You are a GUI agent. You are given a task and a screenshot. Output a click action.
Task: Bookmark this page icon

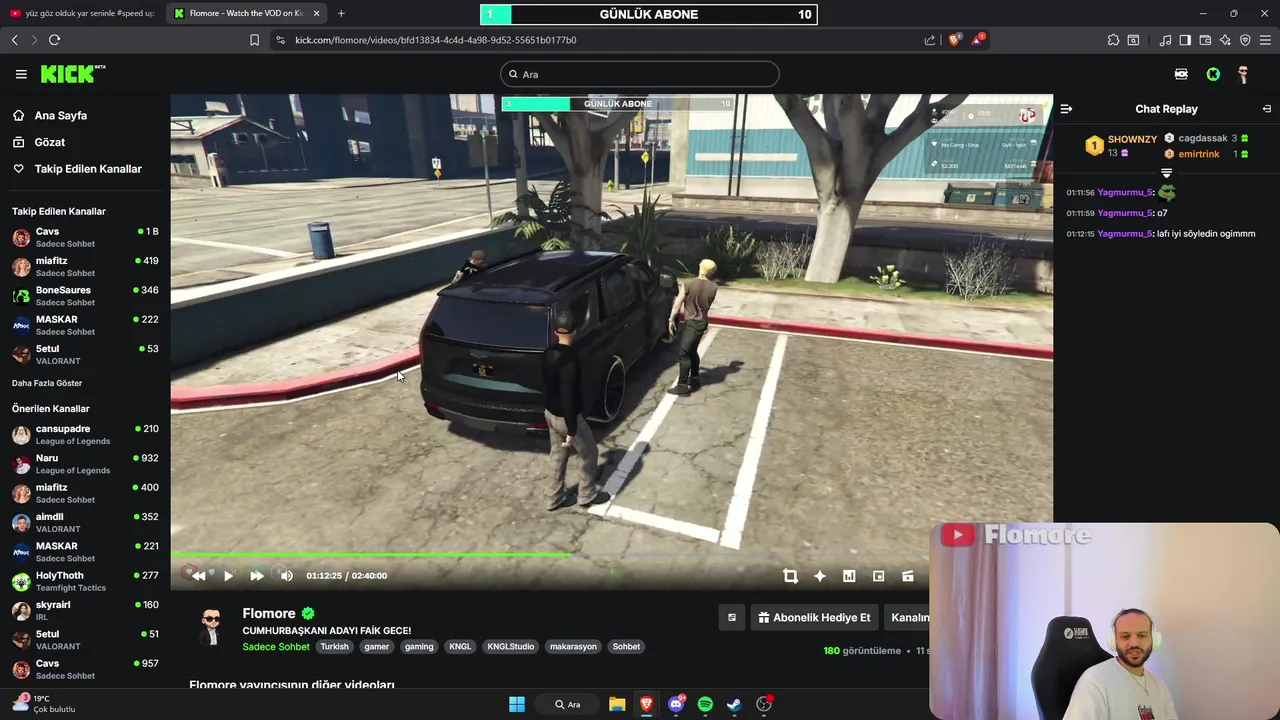[254, 40]
